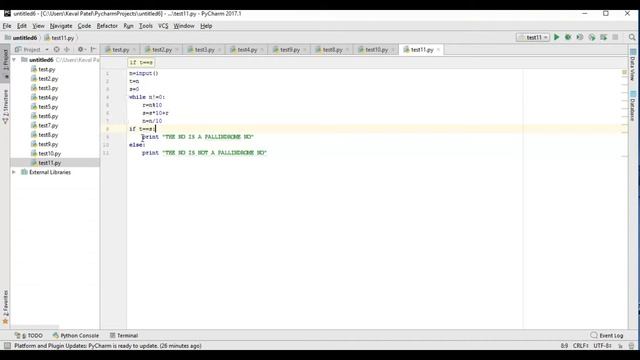Switch to the test4.py editor tab

pos(247,50)
